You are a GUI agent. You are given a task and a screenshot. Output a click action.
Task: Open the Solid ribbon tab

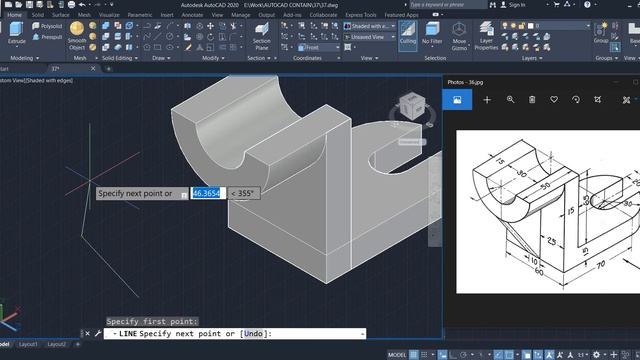pyautogui.click(x=38, y=15)
